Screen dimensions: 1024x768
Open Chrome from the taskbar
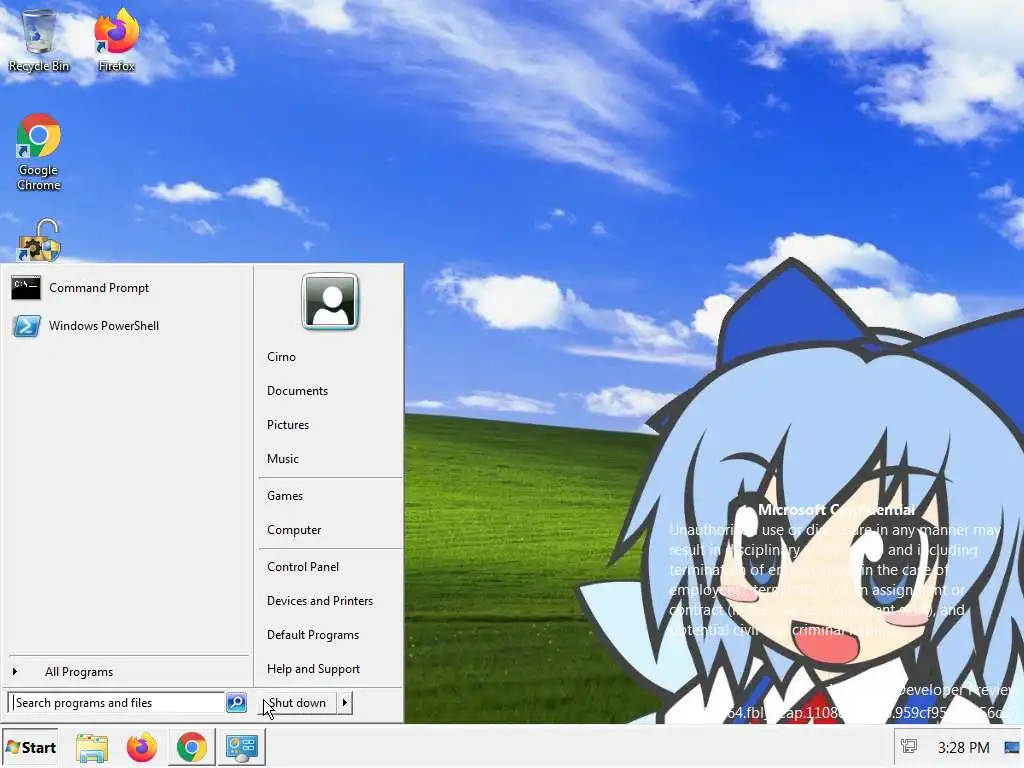[x=191, y=747]
